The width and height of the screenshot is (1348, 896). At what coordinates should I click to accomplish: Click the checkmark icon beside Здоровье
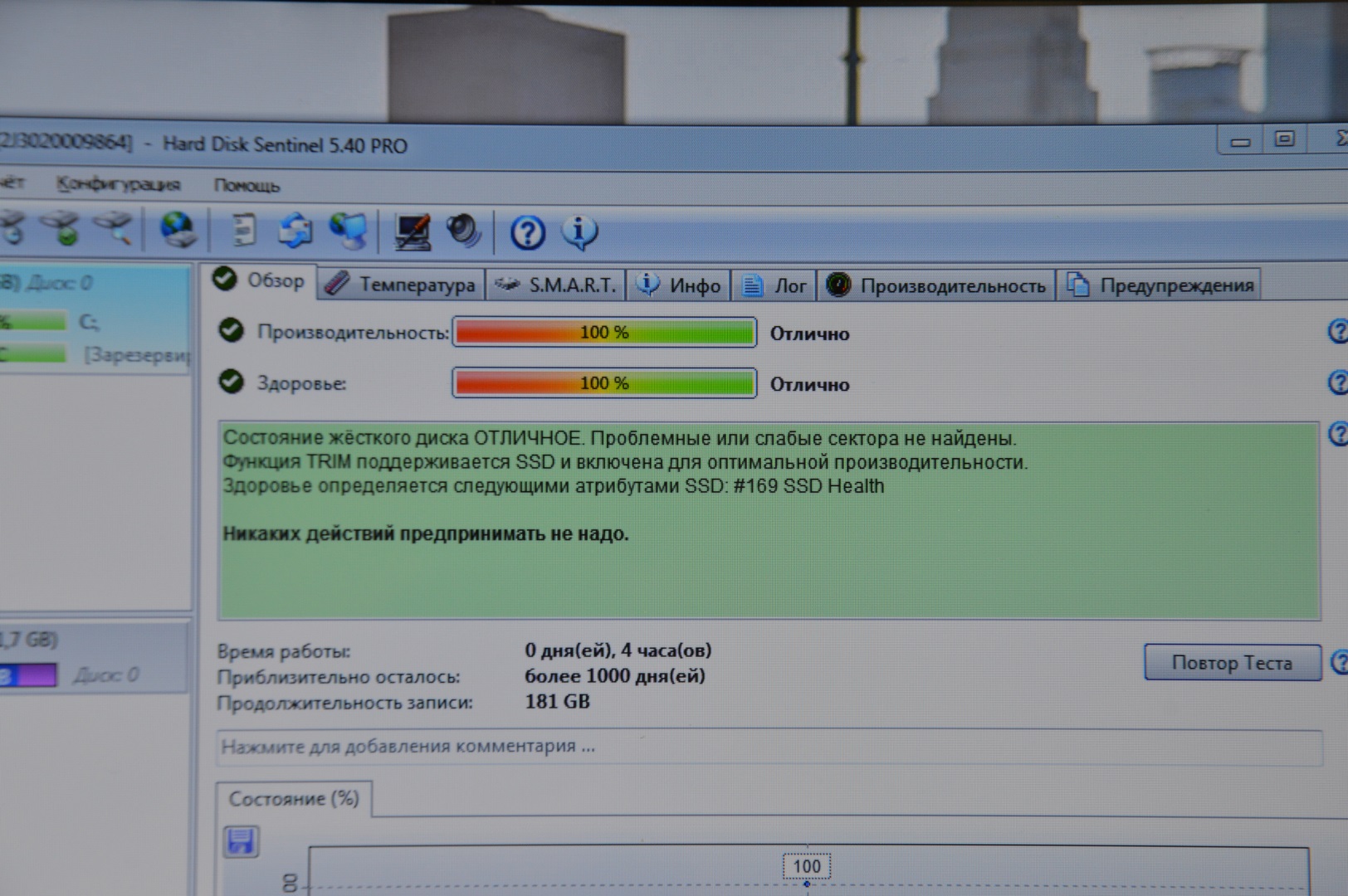231,382
